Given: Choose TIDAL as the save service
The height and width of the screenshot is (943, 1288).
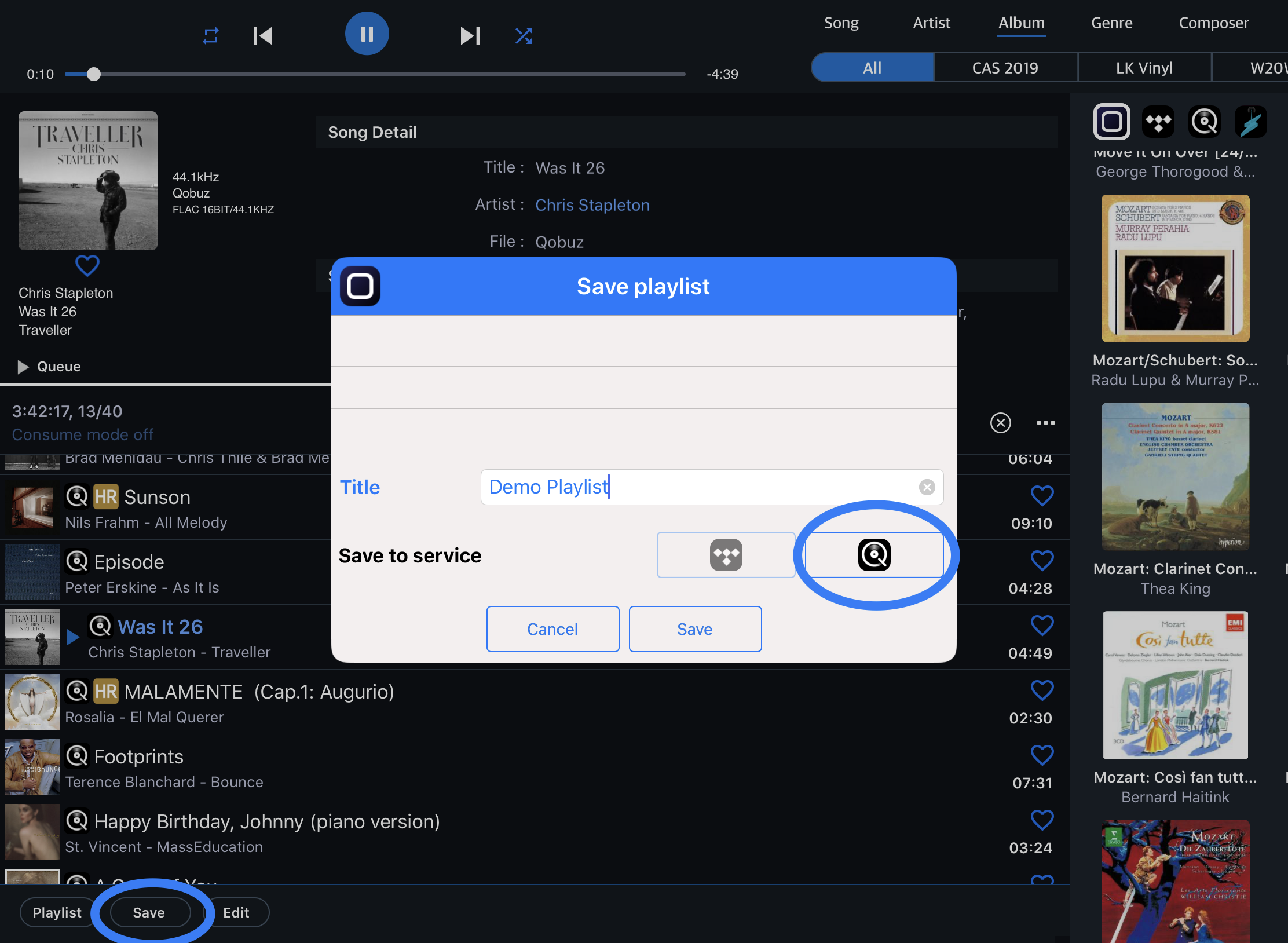Looking at the screenshot, I should [x=726, y=555].
